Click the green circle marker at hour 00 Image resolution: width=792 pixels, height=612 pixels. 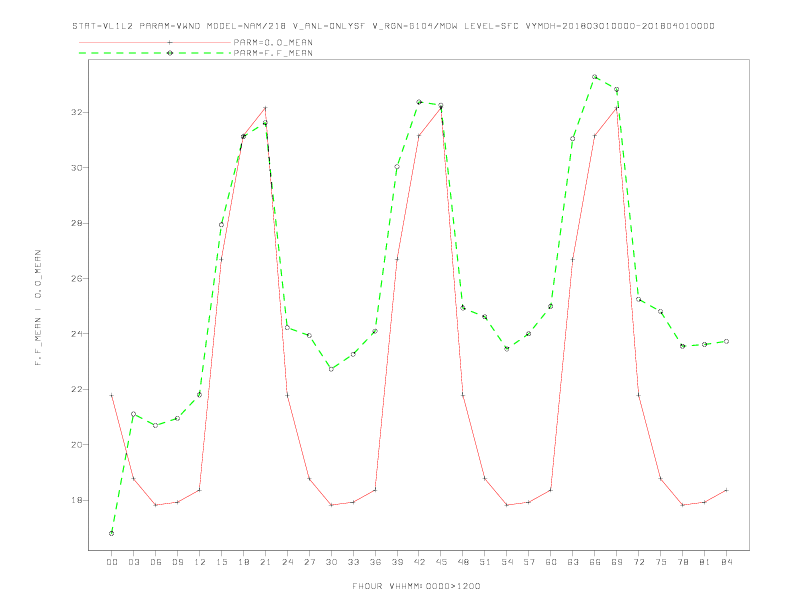(x=112, y=533)
